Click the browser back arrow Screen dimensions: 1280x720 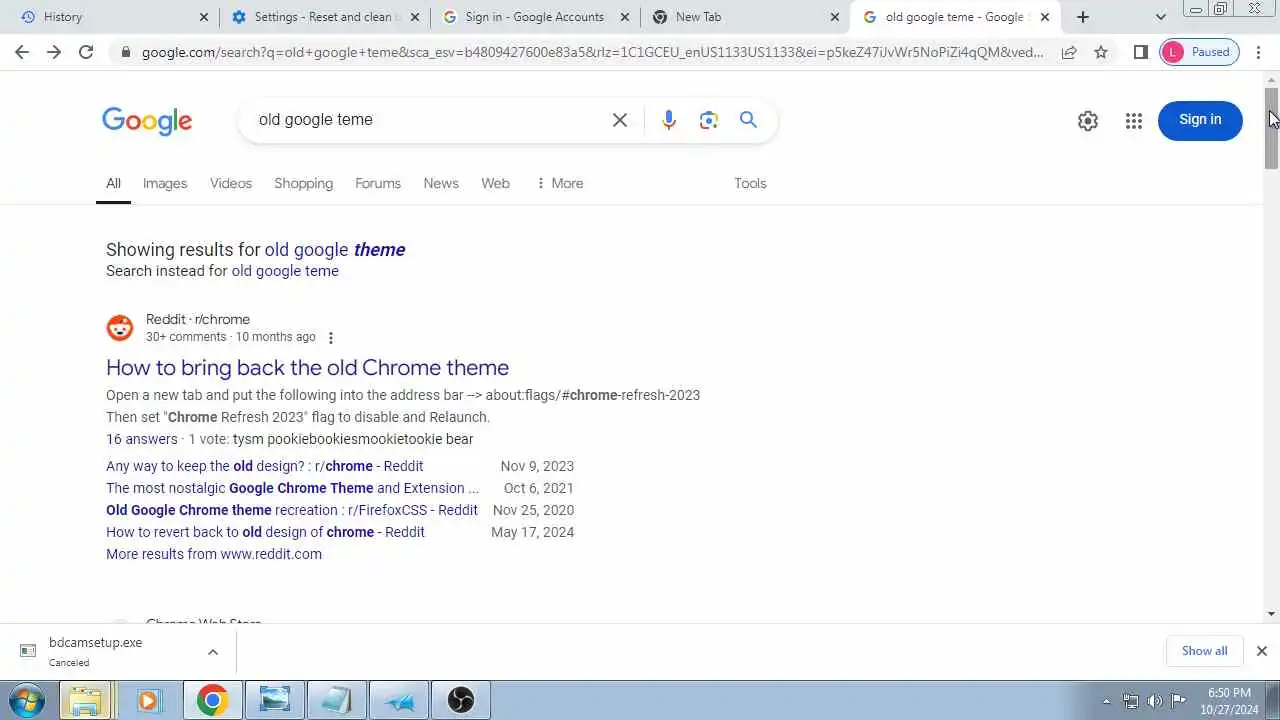click(x=22, y=52)
